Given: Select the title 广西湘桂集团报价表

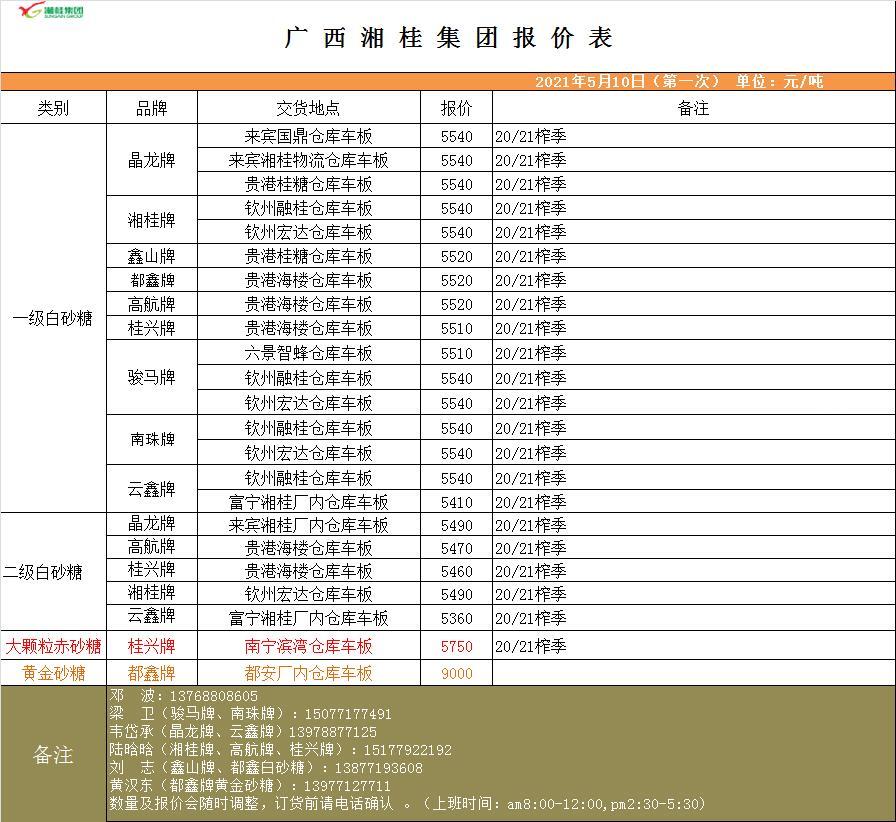Looking at the screenshot, I should 448,38.
